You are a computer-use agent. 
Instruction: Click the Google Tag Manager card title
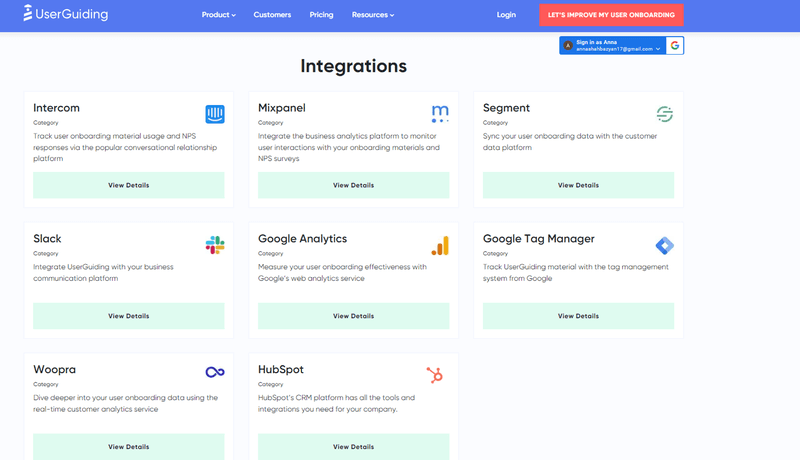(539, 239)
